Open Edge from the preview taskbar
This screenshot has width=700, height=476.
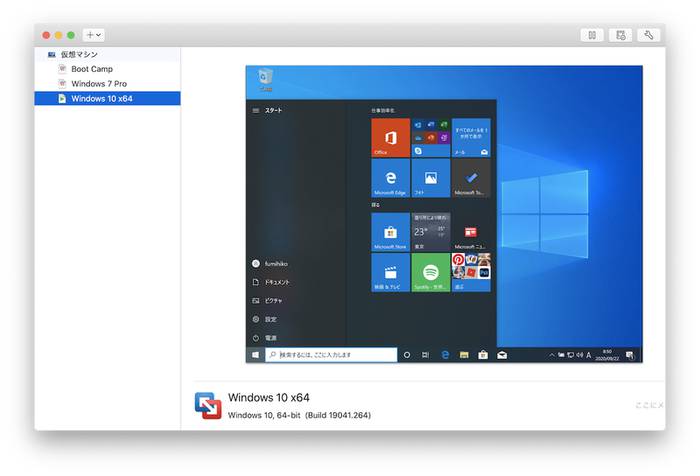[445, 355]
